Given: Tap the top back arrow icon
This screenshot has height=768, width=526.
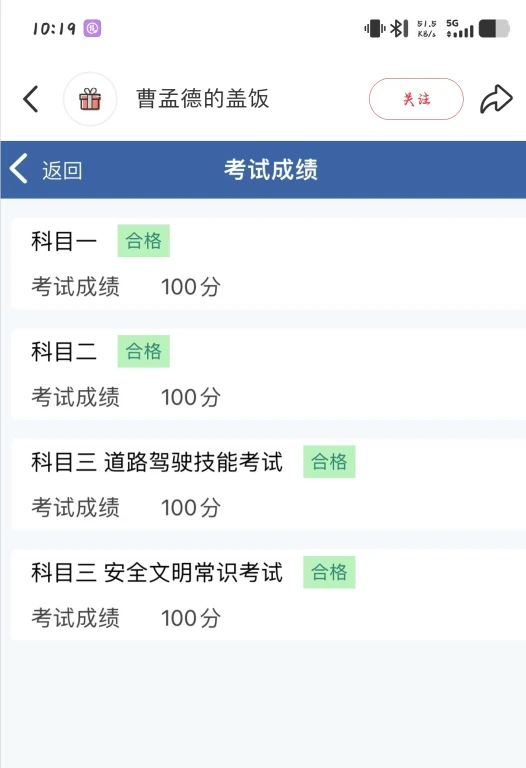Looking at the screenshot, I should pos(31,99).
